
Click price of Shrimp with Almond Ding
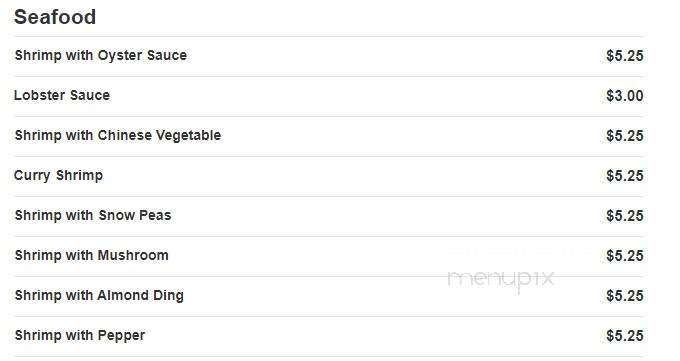point(624,295)
